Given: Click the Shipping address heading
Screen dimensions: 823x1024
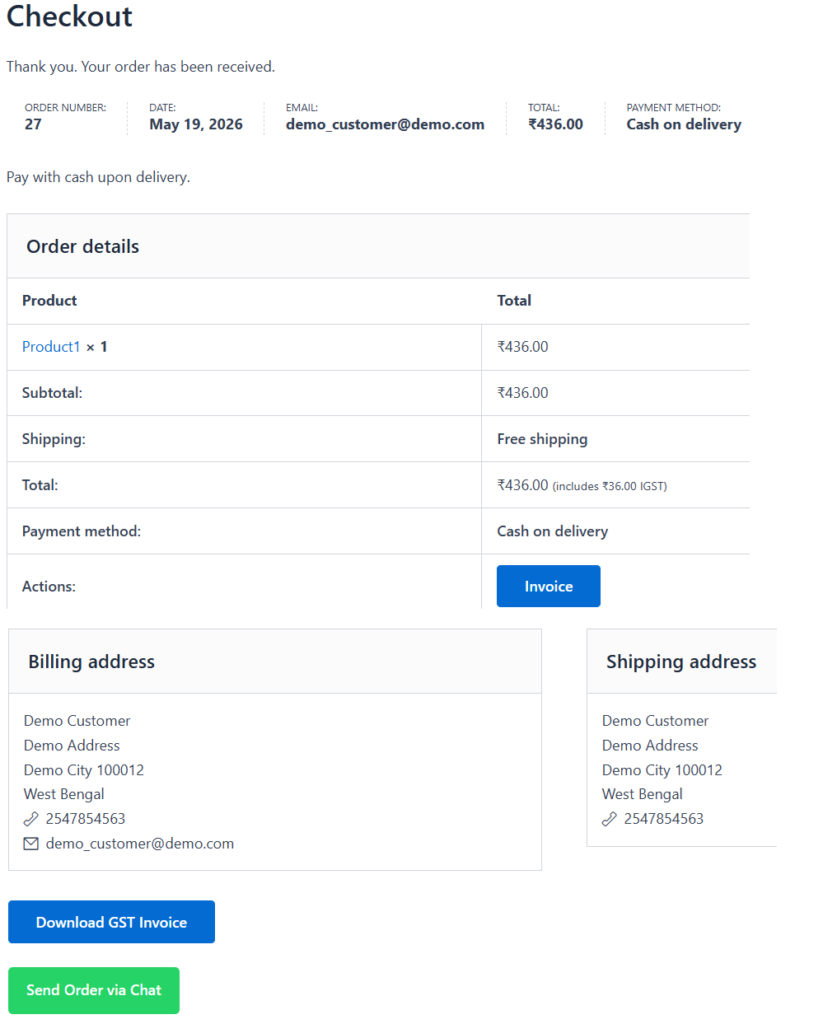Looking at the screenshot, I should (681, 662).
